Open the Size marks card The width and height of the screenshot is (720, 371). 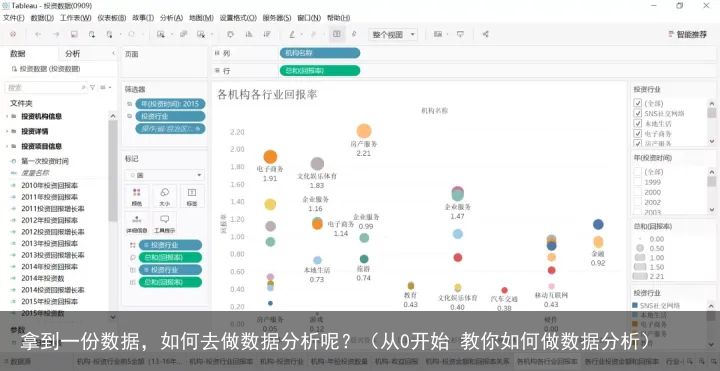point(164,196)
